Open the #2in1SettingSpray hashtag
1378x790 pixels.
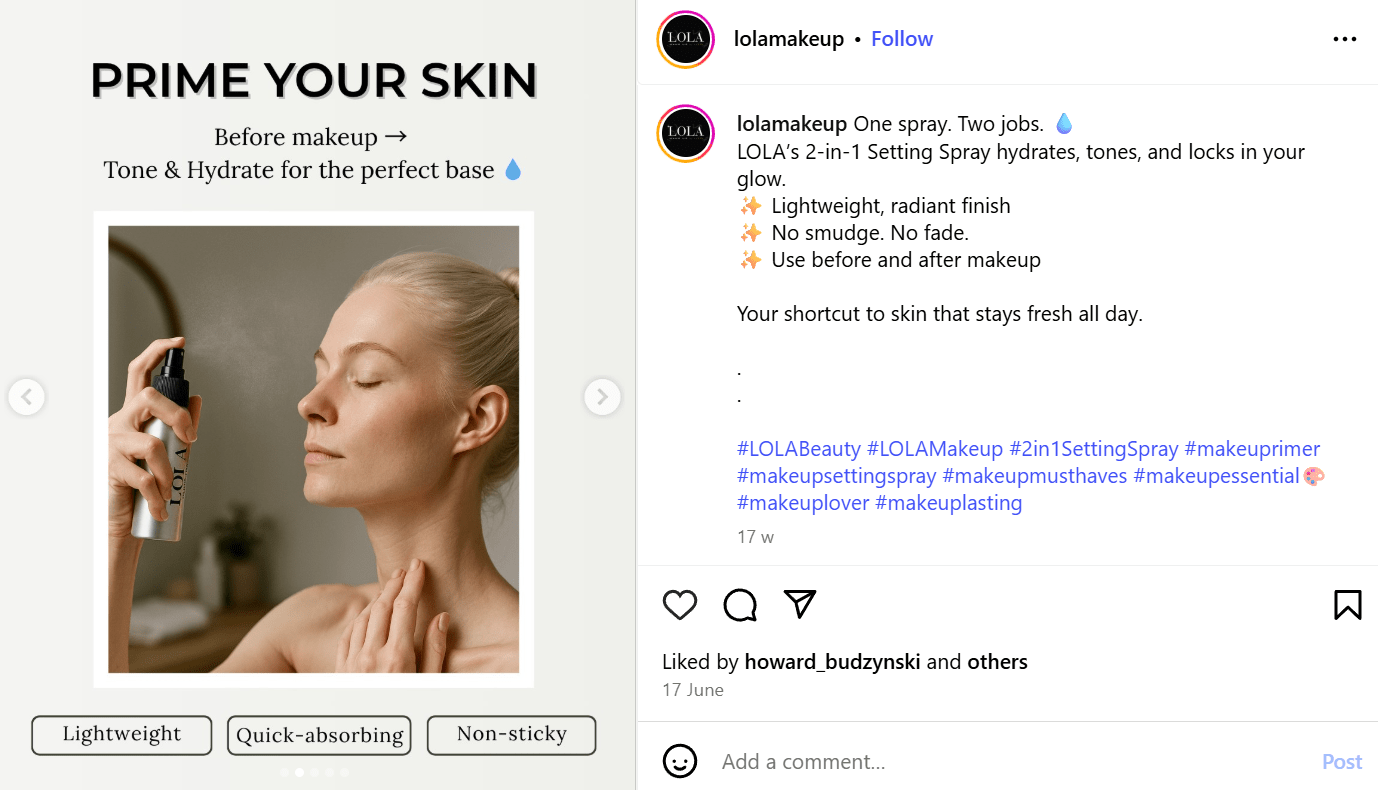[x=1093, y=449]
